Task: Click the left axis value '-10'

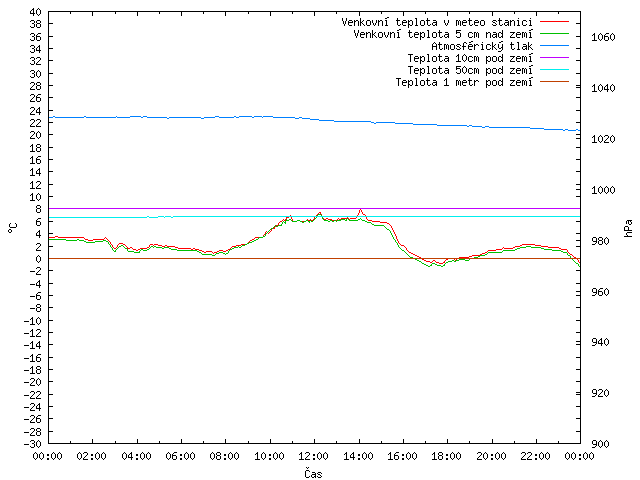Action: 33,321
